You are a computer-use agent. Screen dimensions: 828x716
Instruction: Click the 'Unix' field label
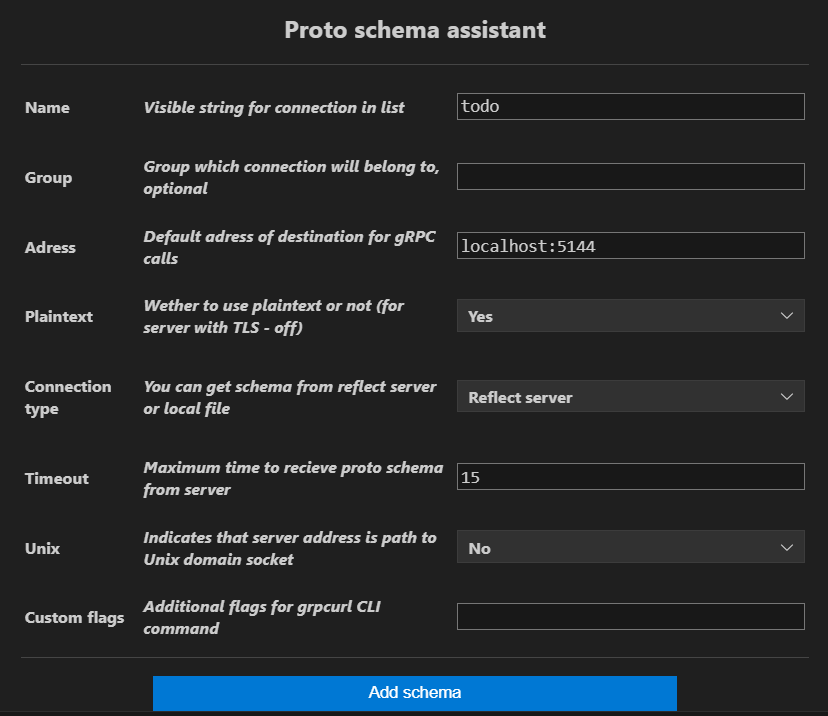coord(42,549)
